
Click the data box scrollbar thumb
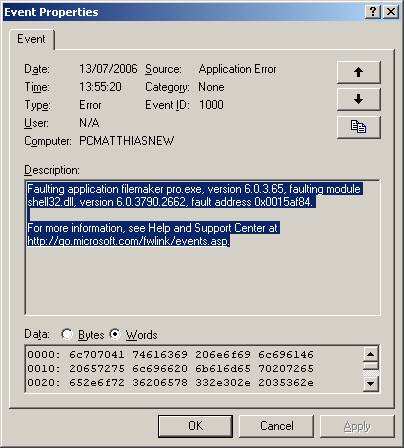(370, 366)
